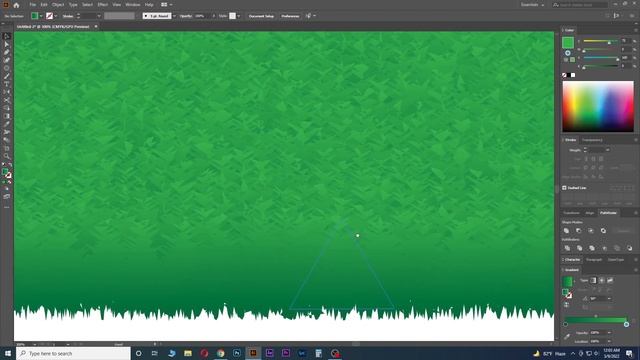Click the Trim pathfinder icon

click(x=580, y=248)
